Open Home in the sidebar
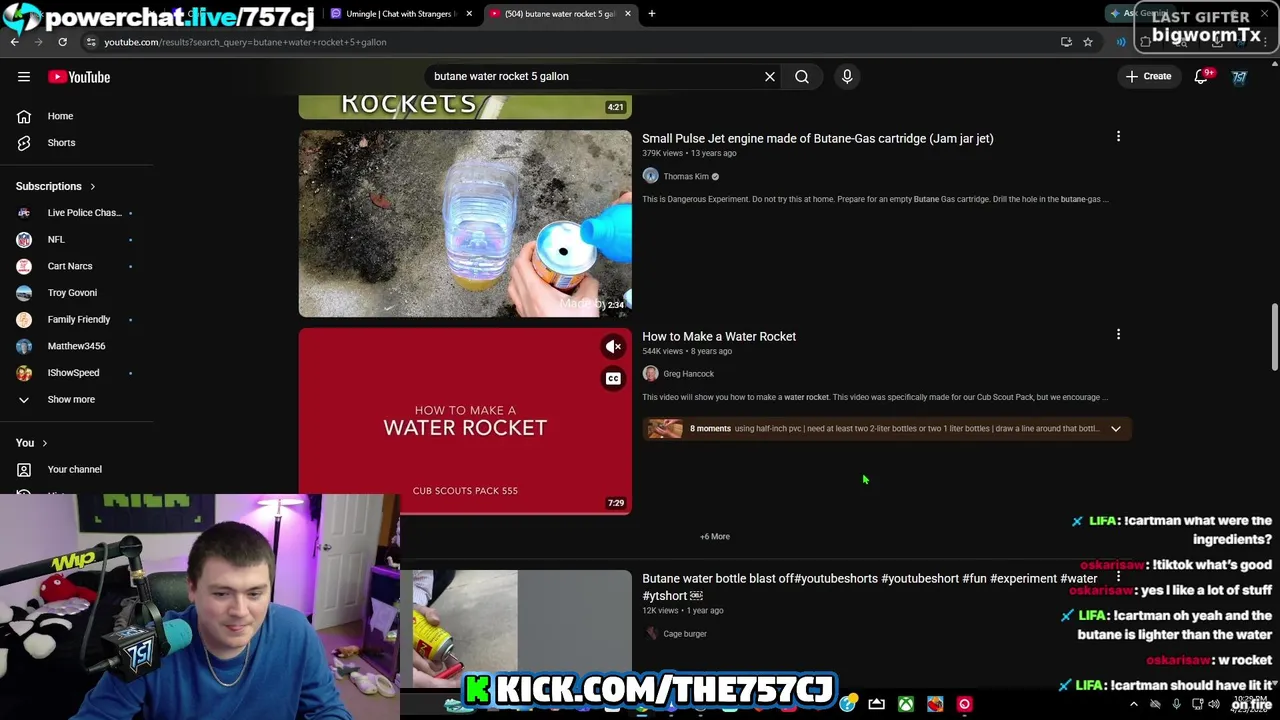The height and width of the screenshot is (720, 1280). 60,116
